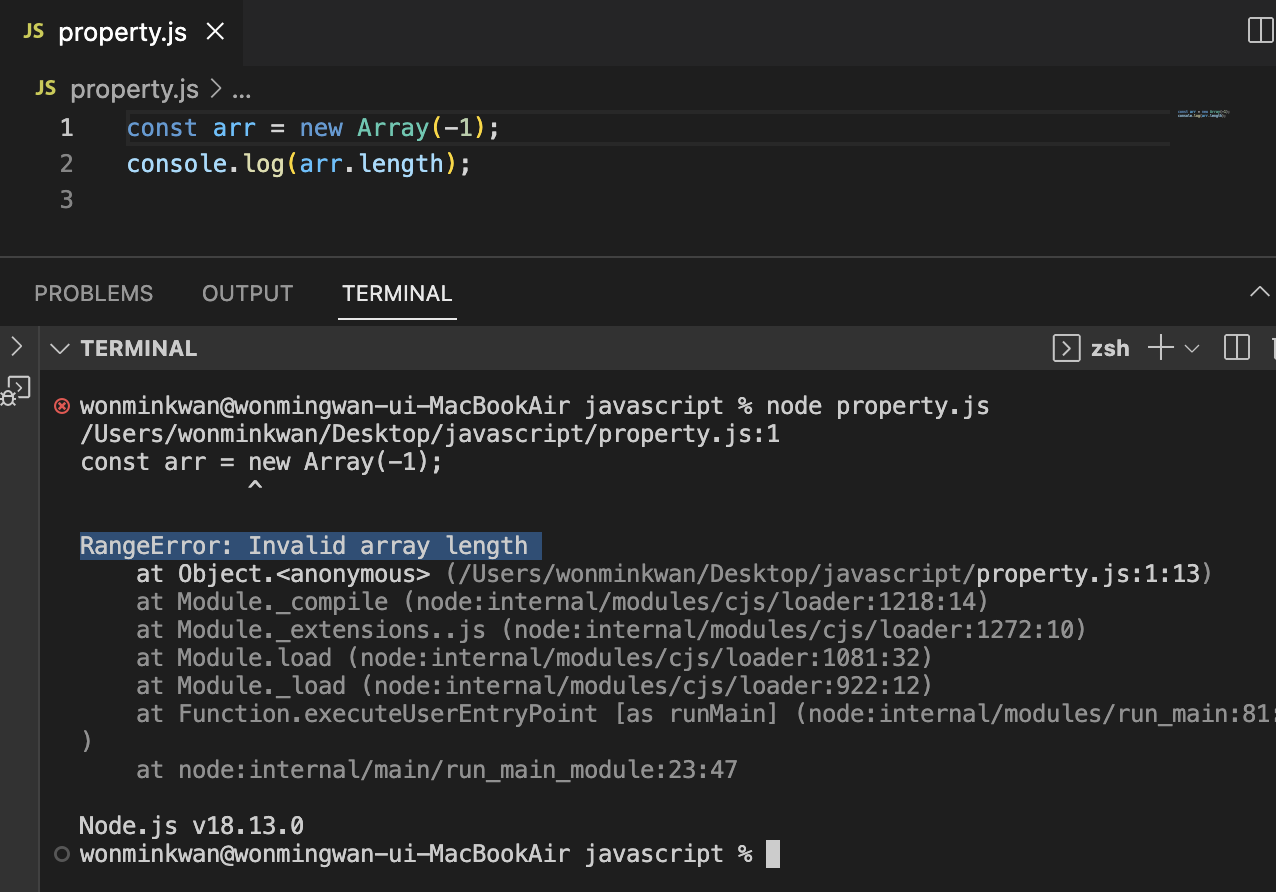Close the property.js editor tab
Viewport: 1276px width, 892px height.
[215, 32]
